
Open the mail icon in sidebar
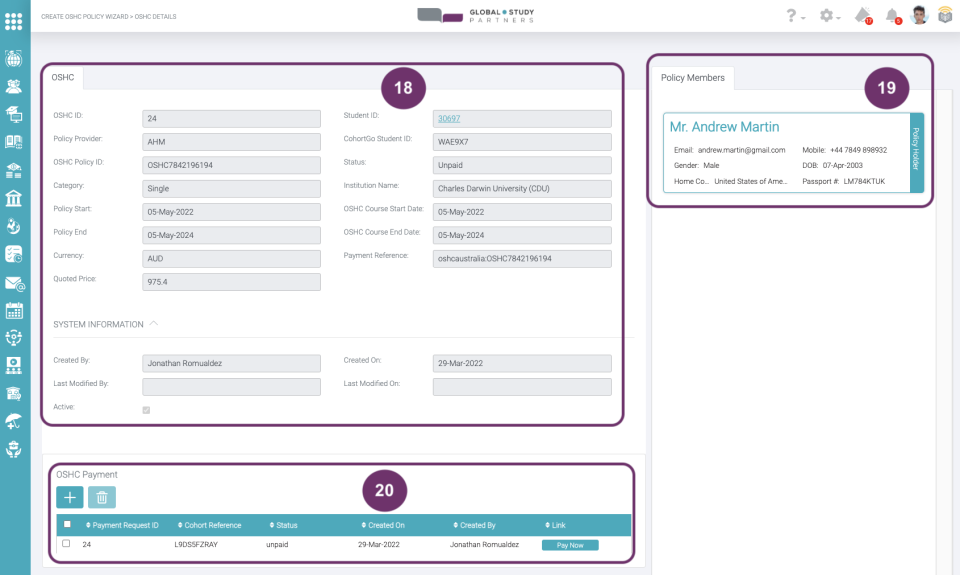click(x=14, y=283)
